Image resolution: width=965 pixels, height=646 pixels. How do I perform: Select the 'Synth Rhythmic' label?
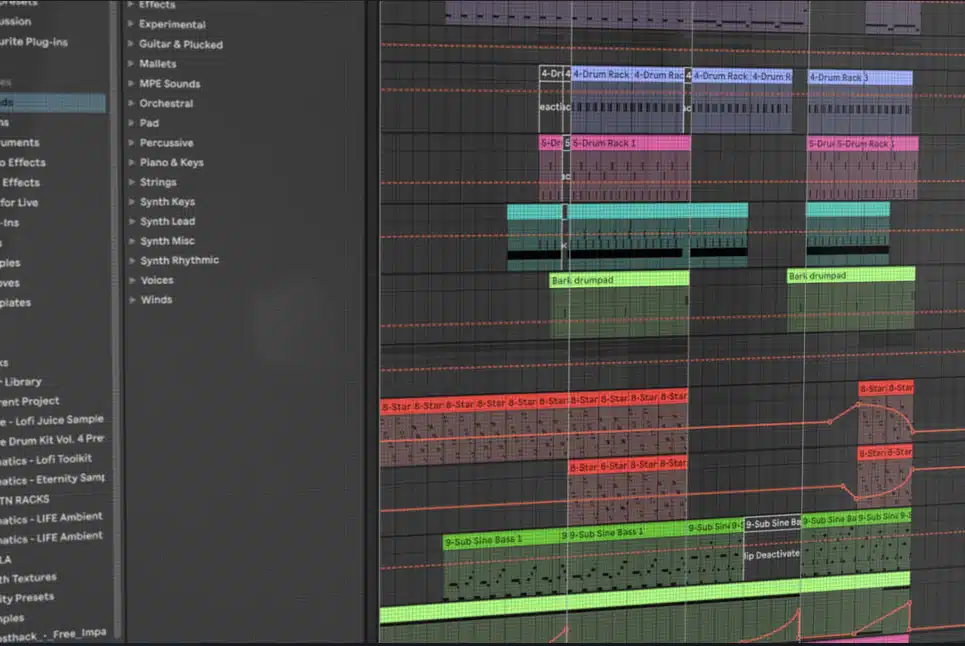coord(180,260)
